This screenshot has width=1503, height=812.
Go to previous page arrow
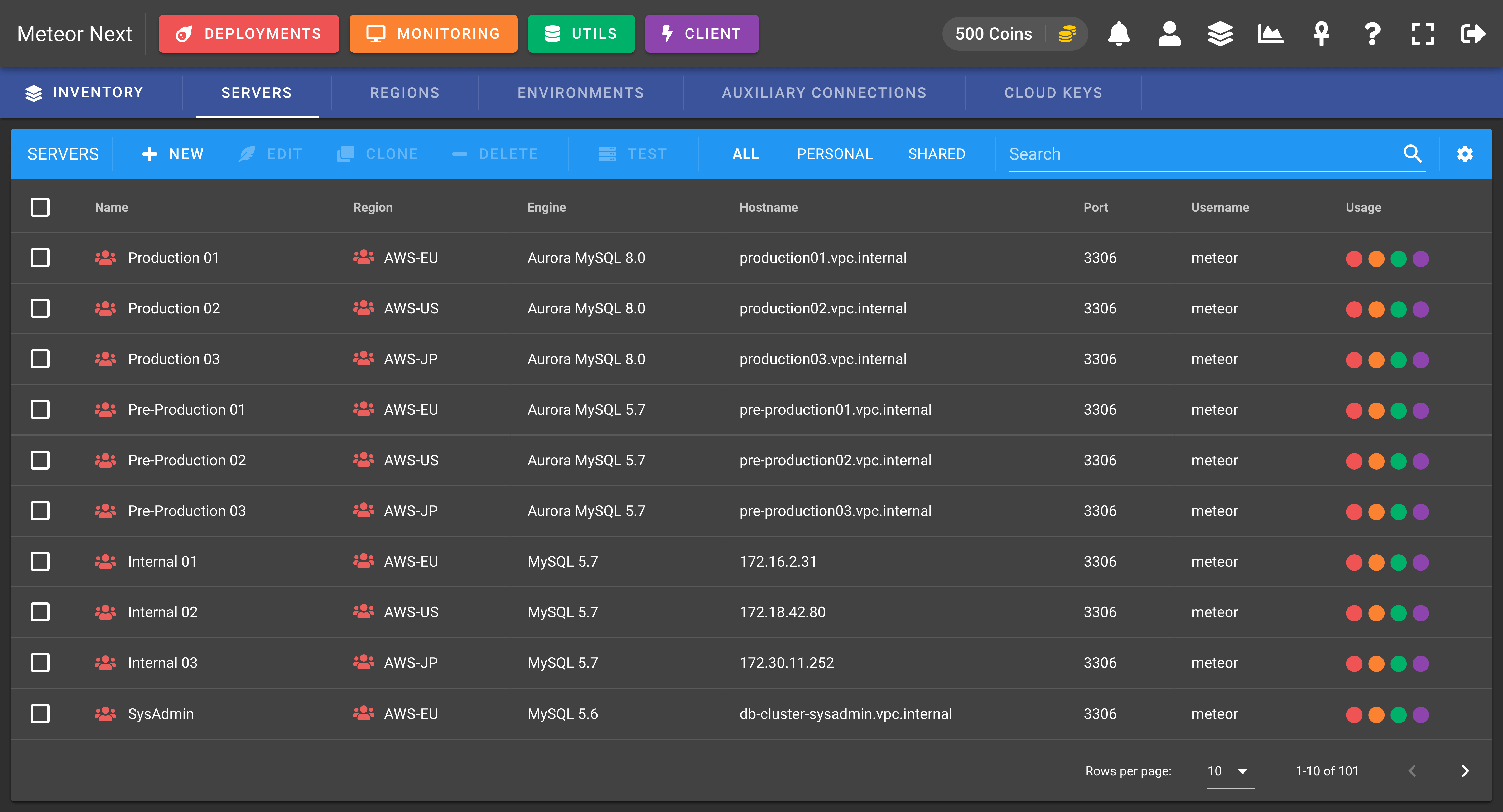[1412, 771]
